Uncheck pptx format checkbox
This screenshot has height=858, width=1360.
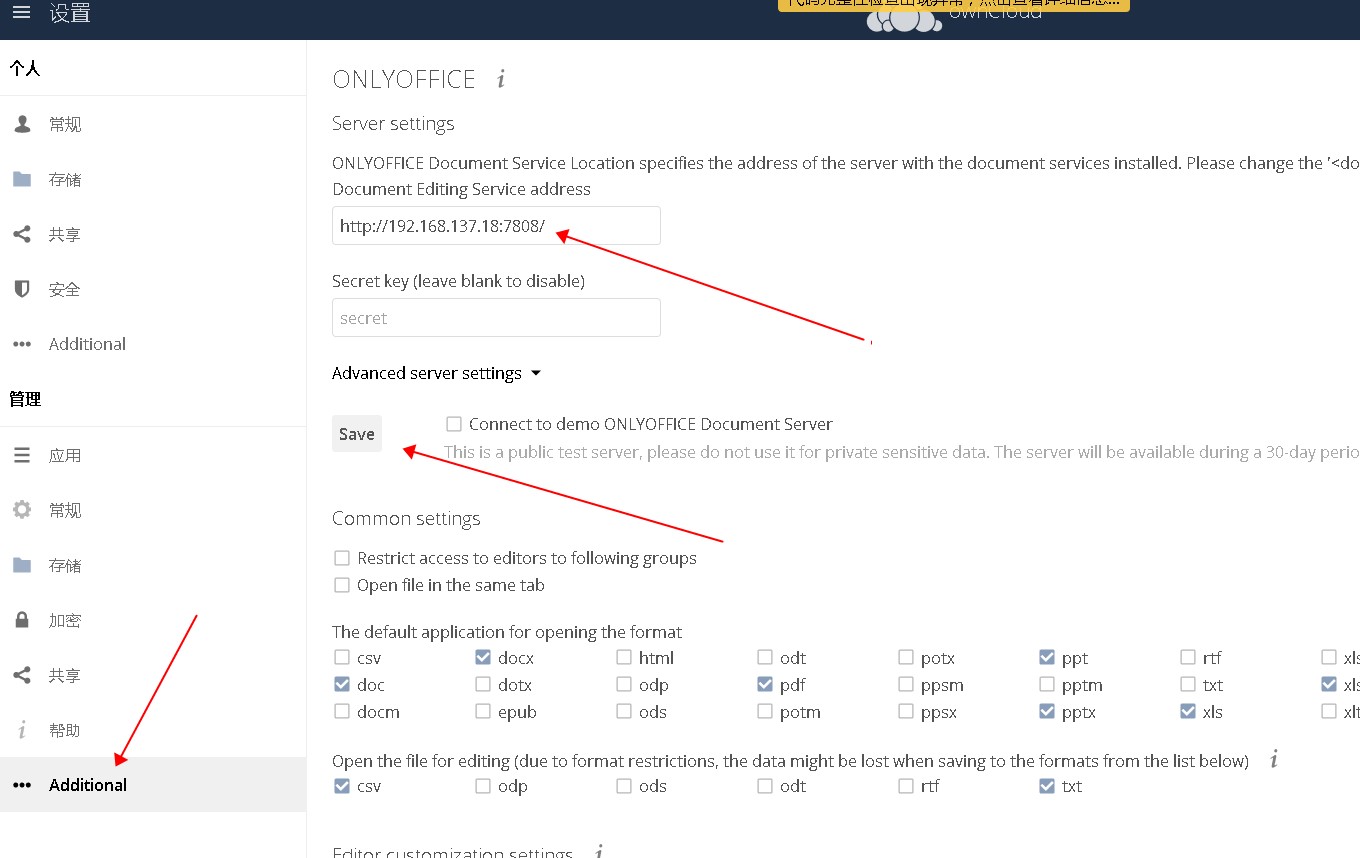click(x=1047, y=712)
